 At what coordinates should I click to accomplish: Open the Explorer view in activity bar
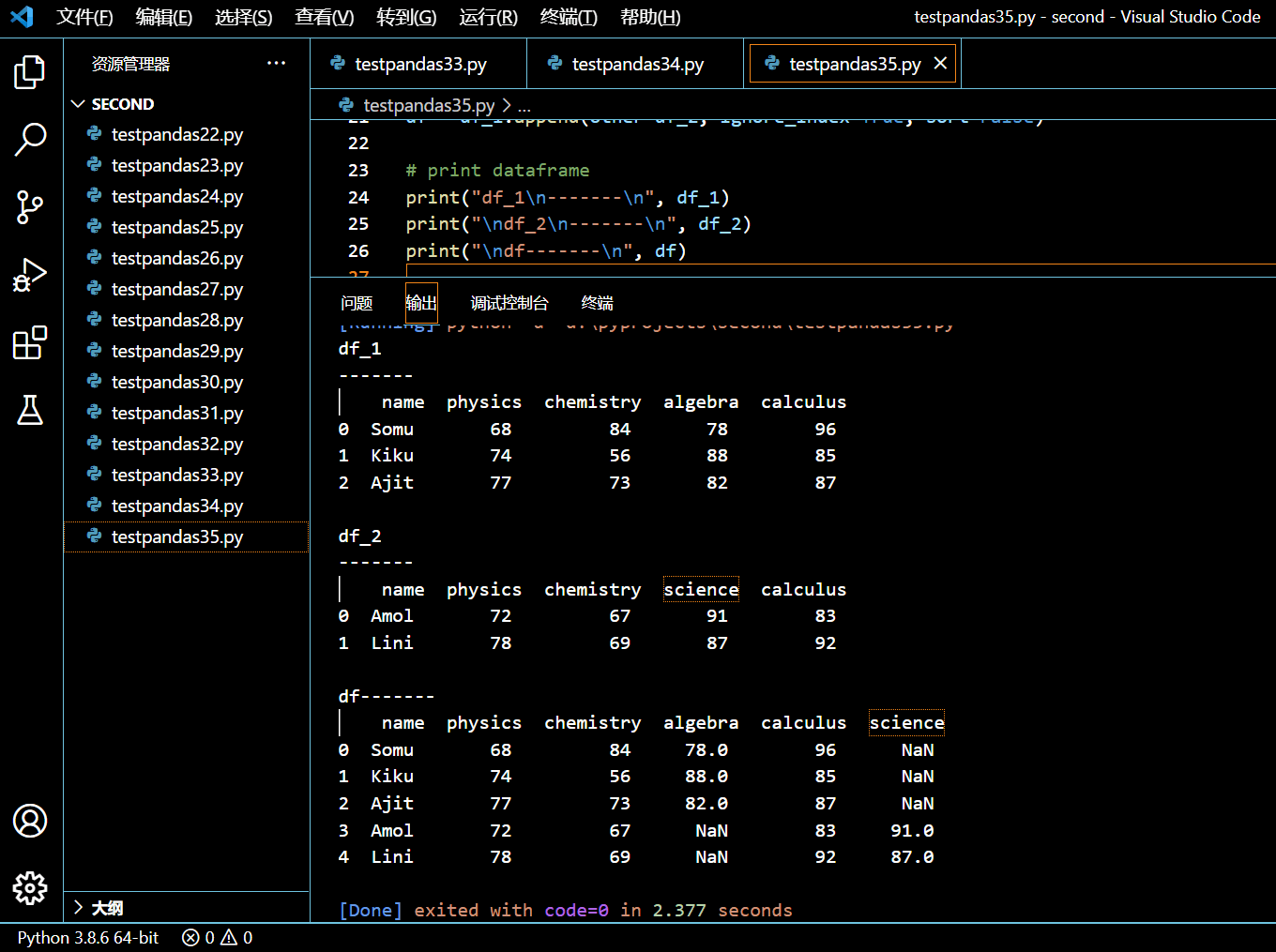(30, 71)
